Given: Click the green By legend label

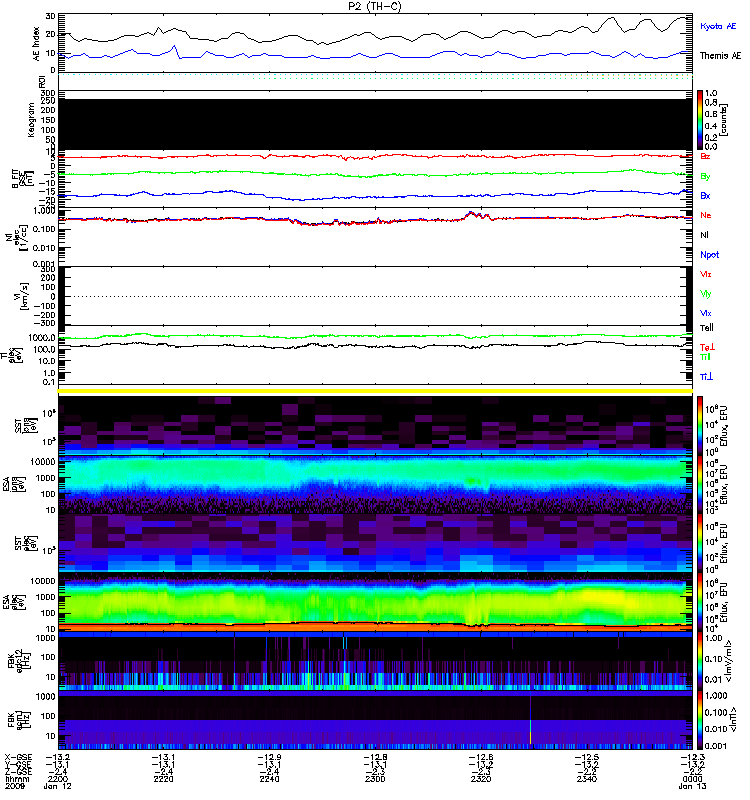Looking at the screenshot, I should pos(705,177).
